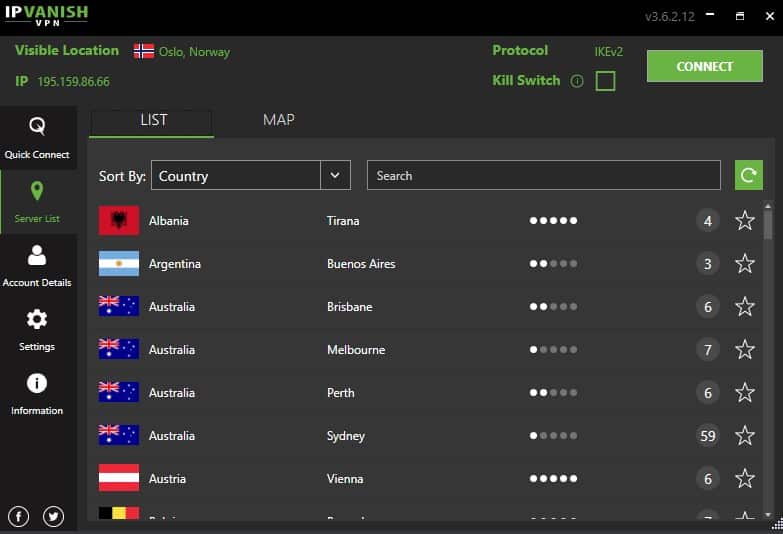Image resolution: width=783 pixels, height=534 pixels.
Task: Star the Perth server
Action: click(x=745, y=392)
